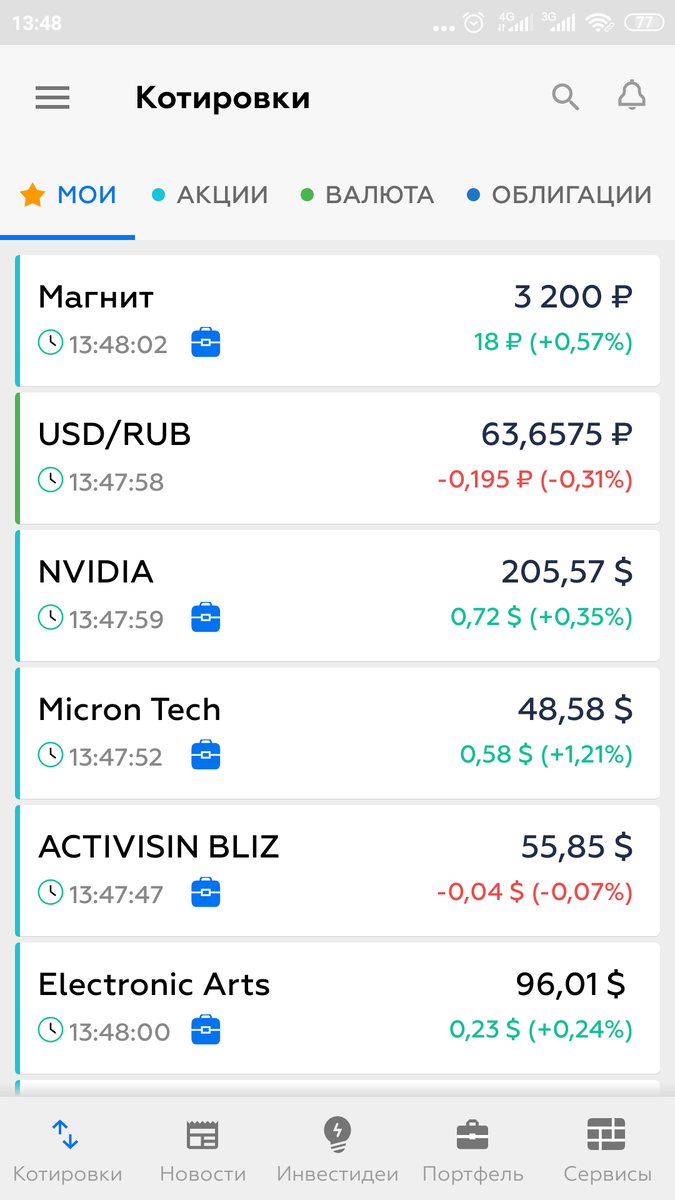Tap the briefcase badge next to NVIDIA

click(205, 618)
